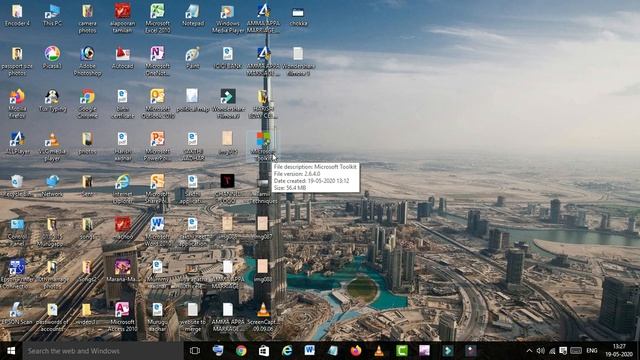The width and height of the screenshot is (640, 360).
Task: Open Google Chrome desktop shortcut
Action: click(x=87, y=104)
